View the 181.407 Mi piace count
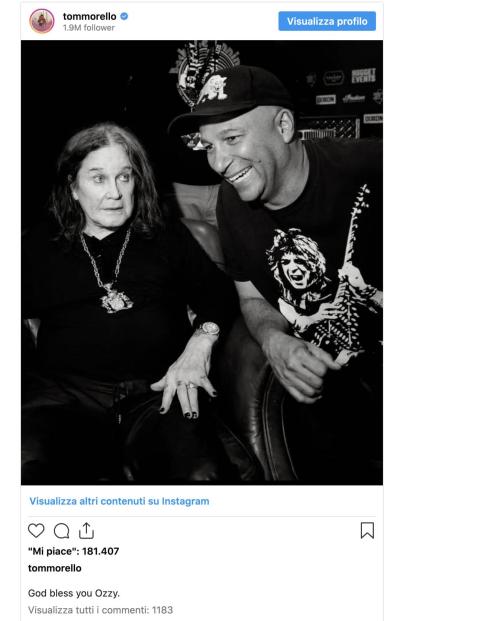The width and height of the screenshot is (503, 621). (x=73, y=551)
